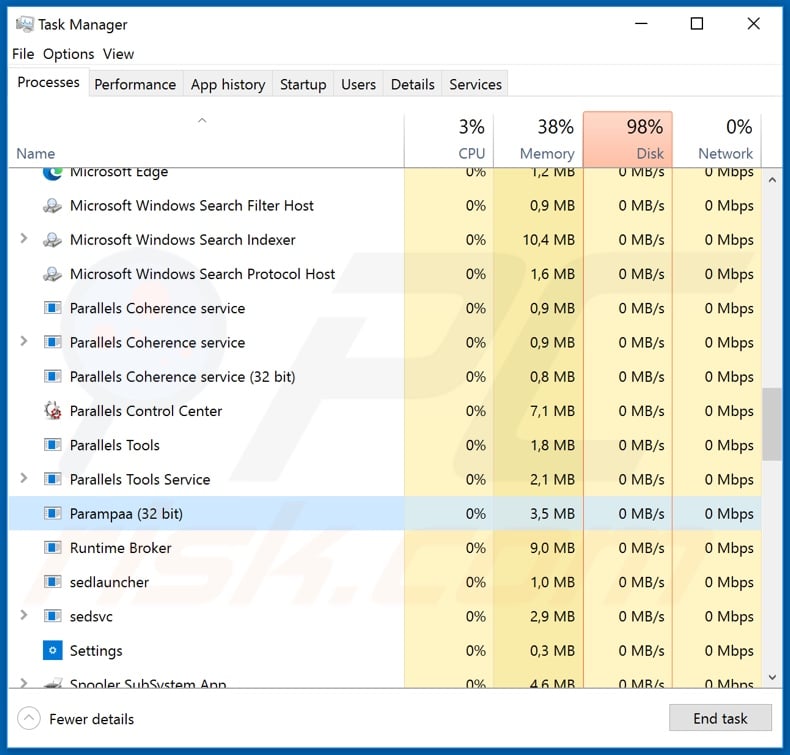Click the Parallels Control Center icon

point(52,411)
